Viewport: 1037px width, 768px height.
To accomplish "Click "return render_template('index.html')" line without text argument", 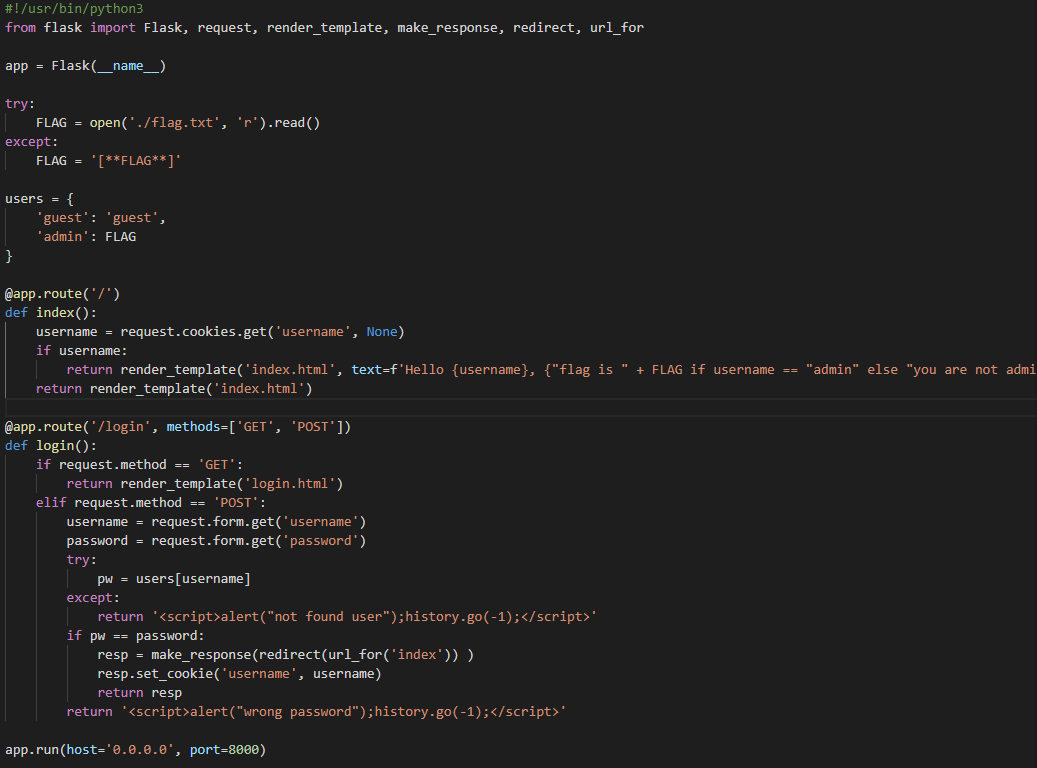I will pos(174,389).
